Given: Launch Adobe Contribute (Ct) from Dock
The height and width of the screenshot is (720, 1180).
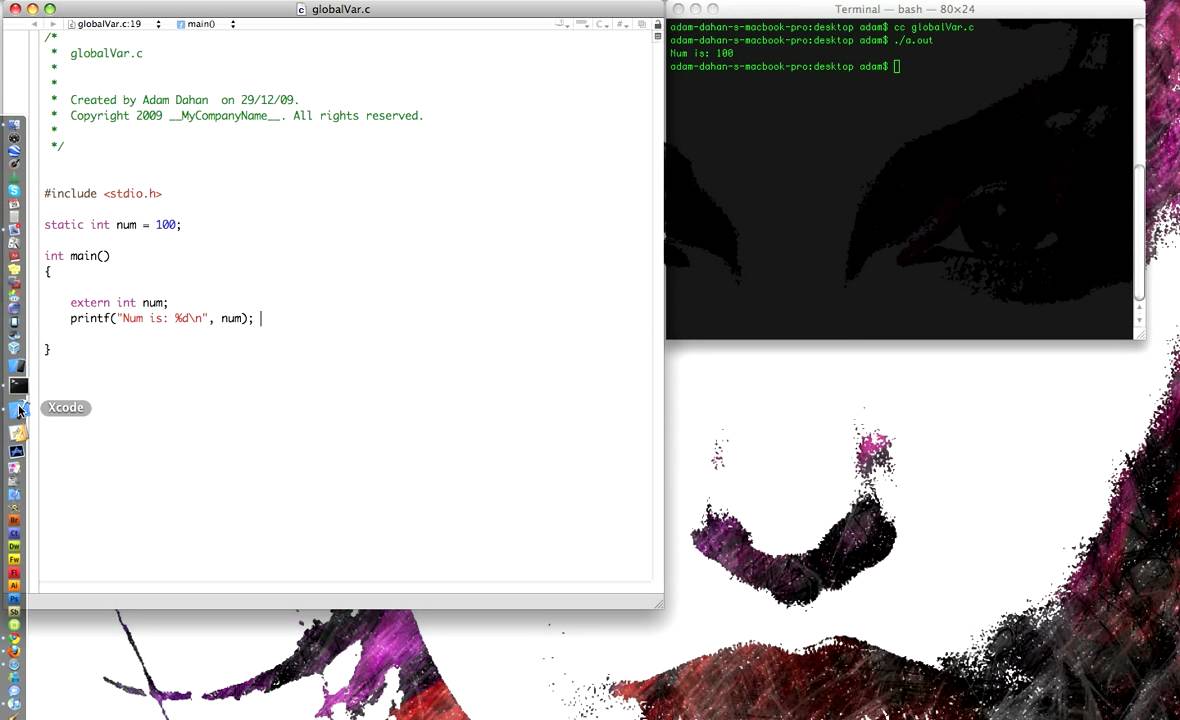Looking at the screenshot, I should point(14,533).
